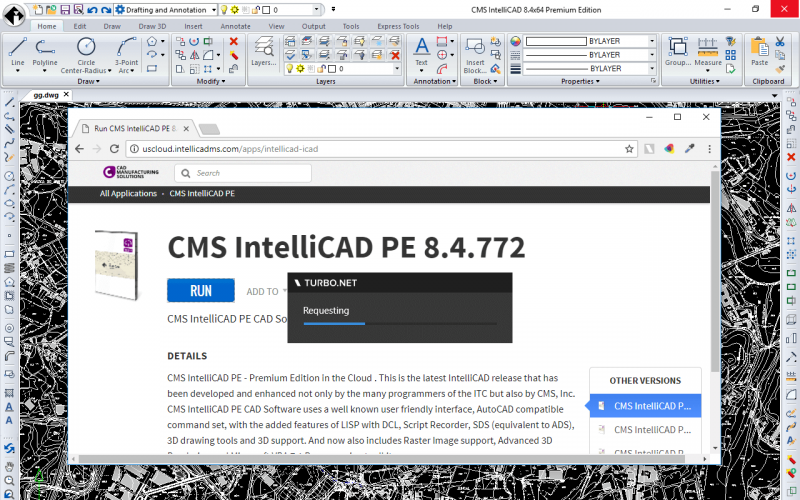Viewport: 800px width, 500px height.
Task: Expand the ribbon Layers panel layer dropdown arrow
Action: click(x=397, y=68)
